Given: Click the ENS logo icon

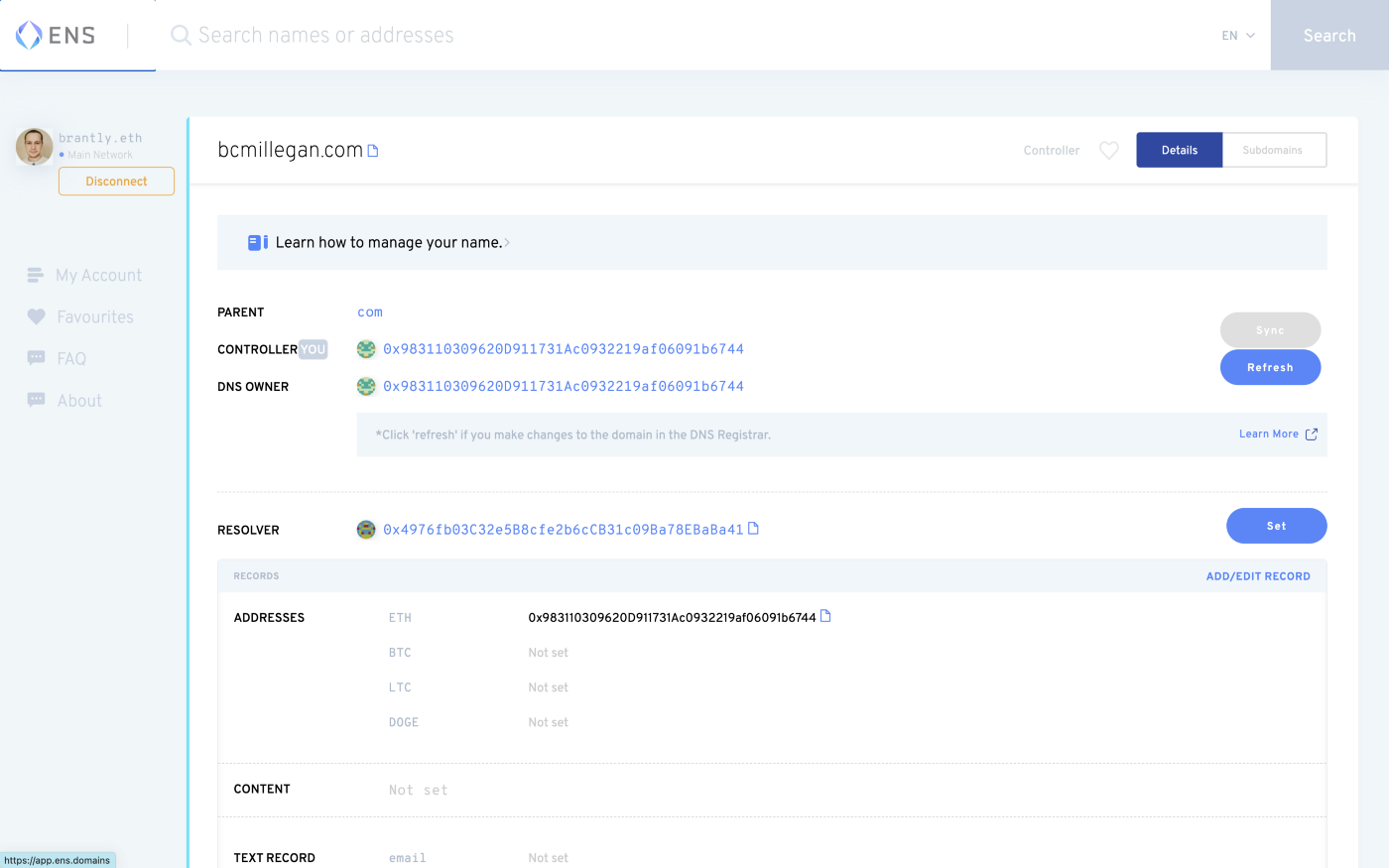Looking at the screenshot, I should point(30,36).
